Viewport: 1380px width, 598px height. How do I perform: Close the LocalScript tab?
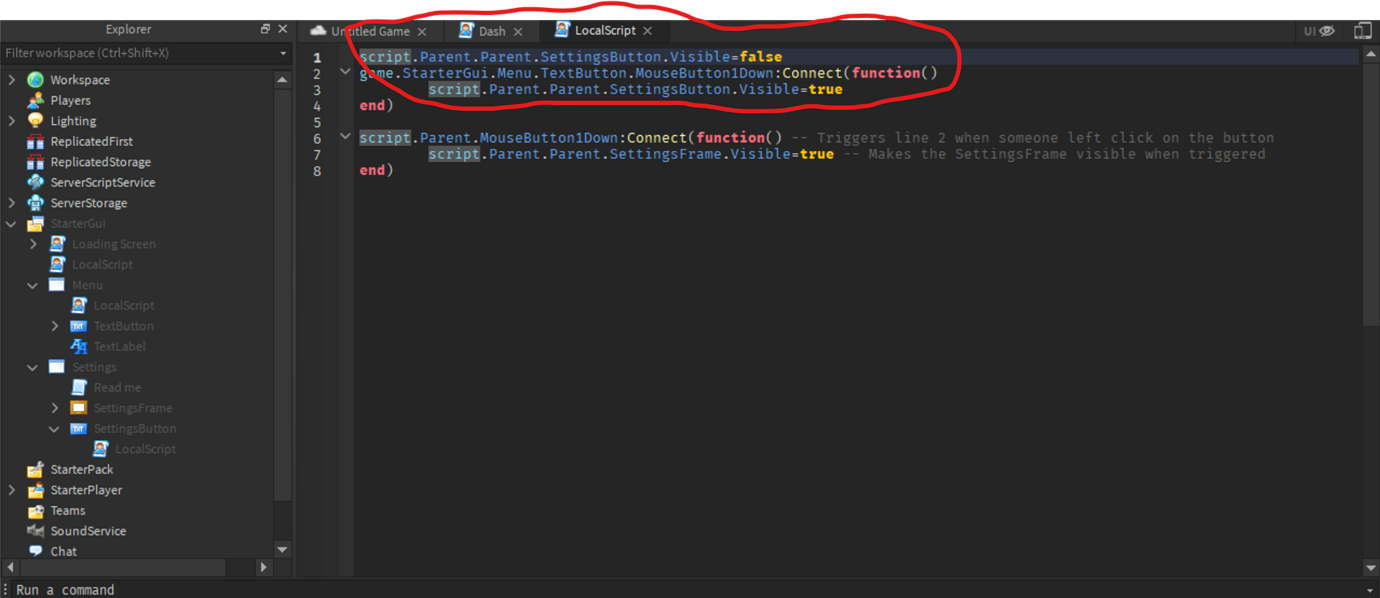648,31
